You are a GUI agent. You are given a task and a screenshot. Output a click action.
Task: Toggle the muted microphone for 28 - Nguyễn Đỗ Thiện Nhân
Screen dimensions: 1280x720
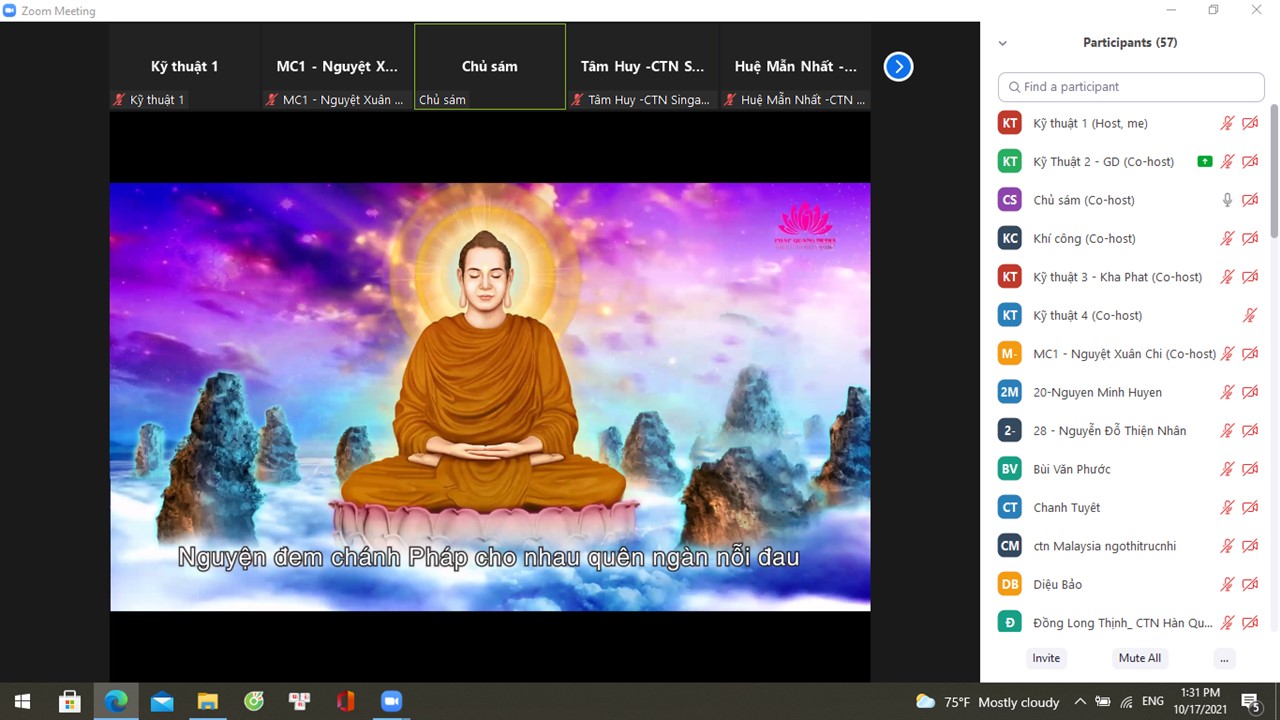1227,430
